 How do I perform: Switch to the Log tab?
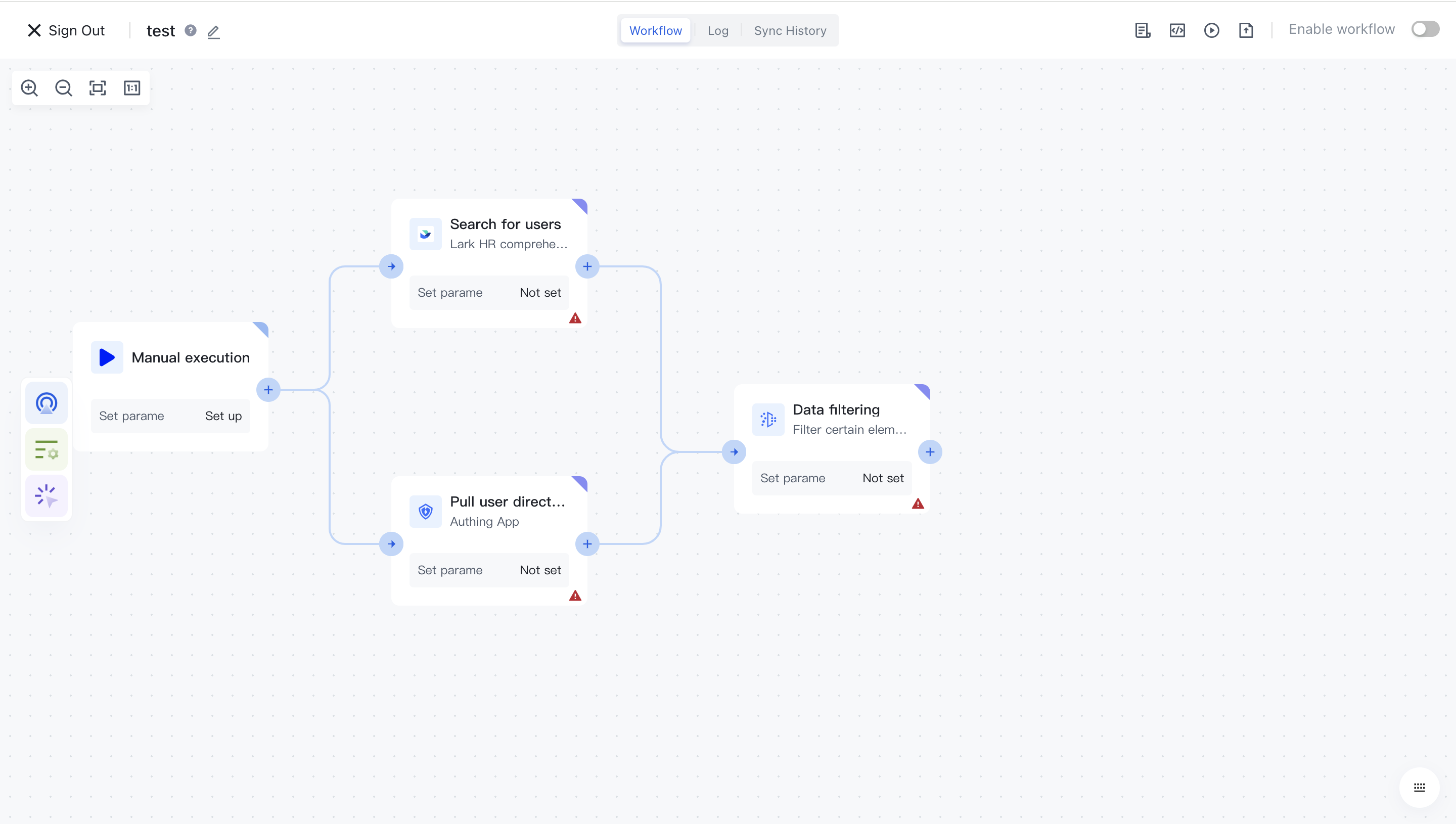[x=717, y=30]
